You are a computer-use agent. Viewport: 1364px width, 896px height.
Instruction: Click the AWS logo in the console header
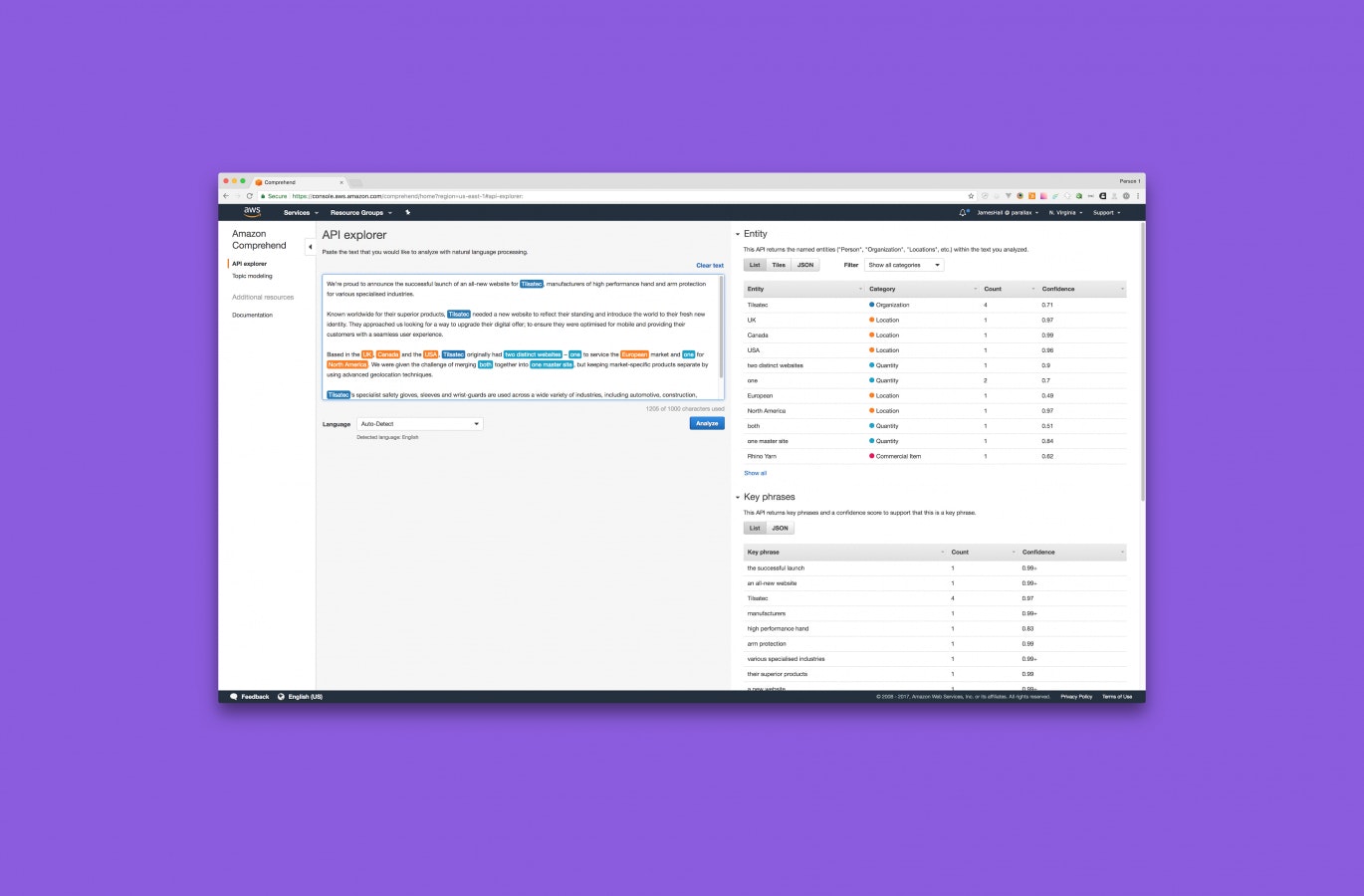point(252,212)
